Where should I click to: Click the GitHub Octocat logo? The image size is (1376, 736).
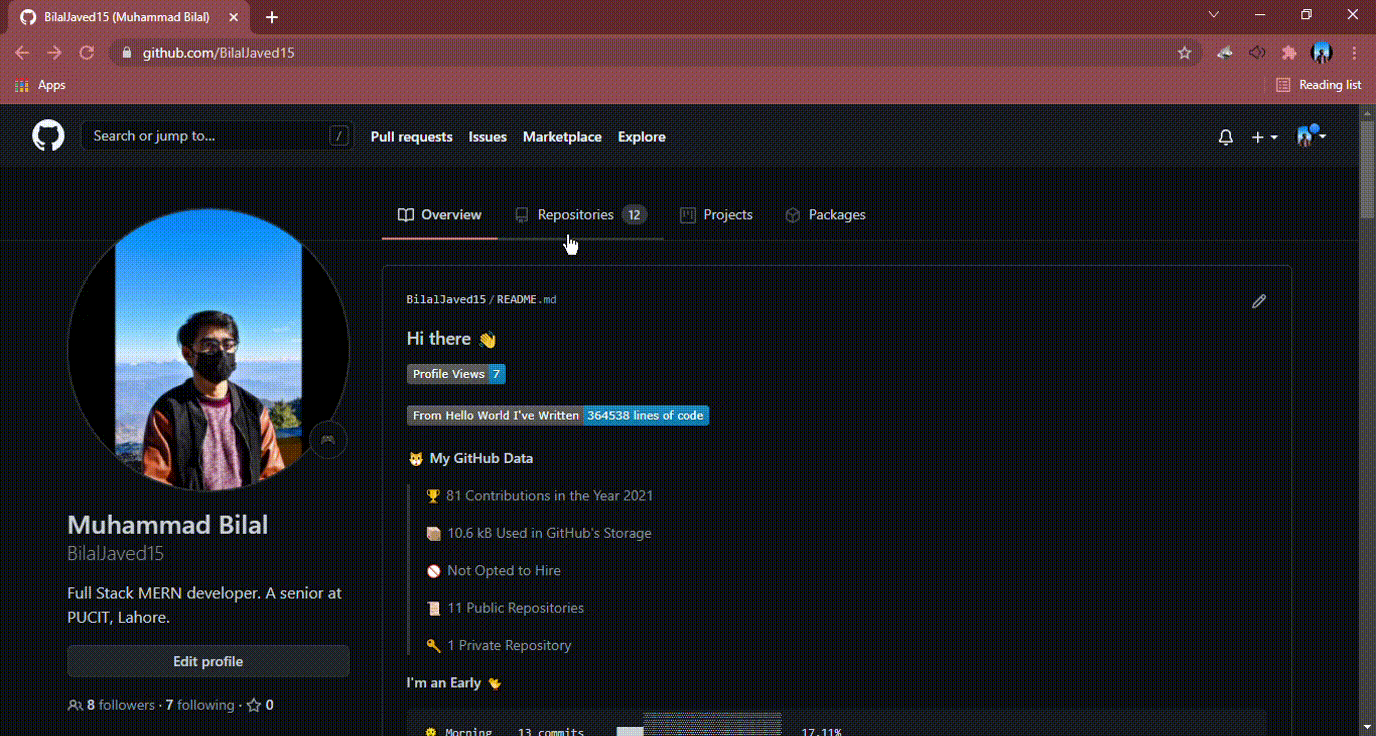click(x=48, y=136)
